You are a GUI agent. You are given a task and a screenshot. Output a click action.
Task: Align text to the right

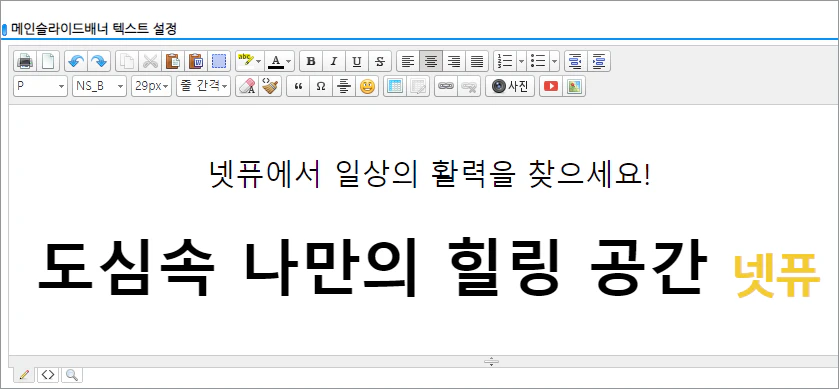click(x=454, y=62)
